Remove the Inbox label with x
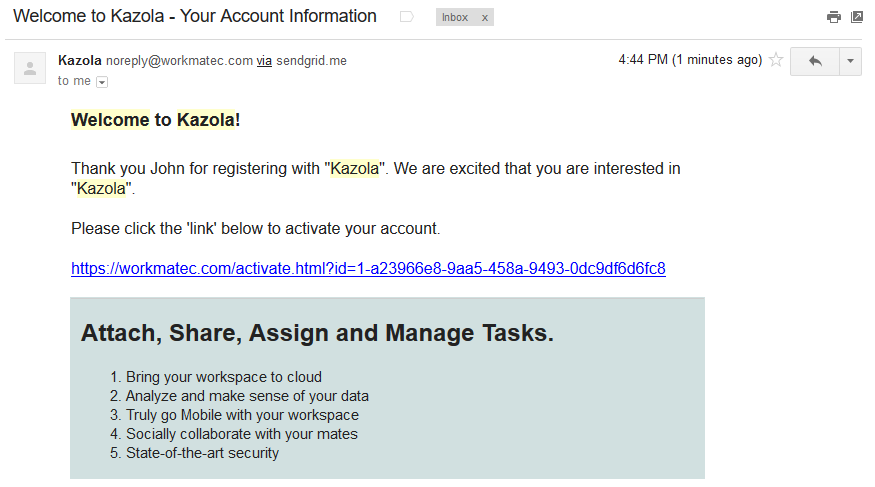The height and width of the screenshot is (487, 875). [x=485, y=18]
